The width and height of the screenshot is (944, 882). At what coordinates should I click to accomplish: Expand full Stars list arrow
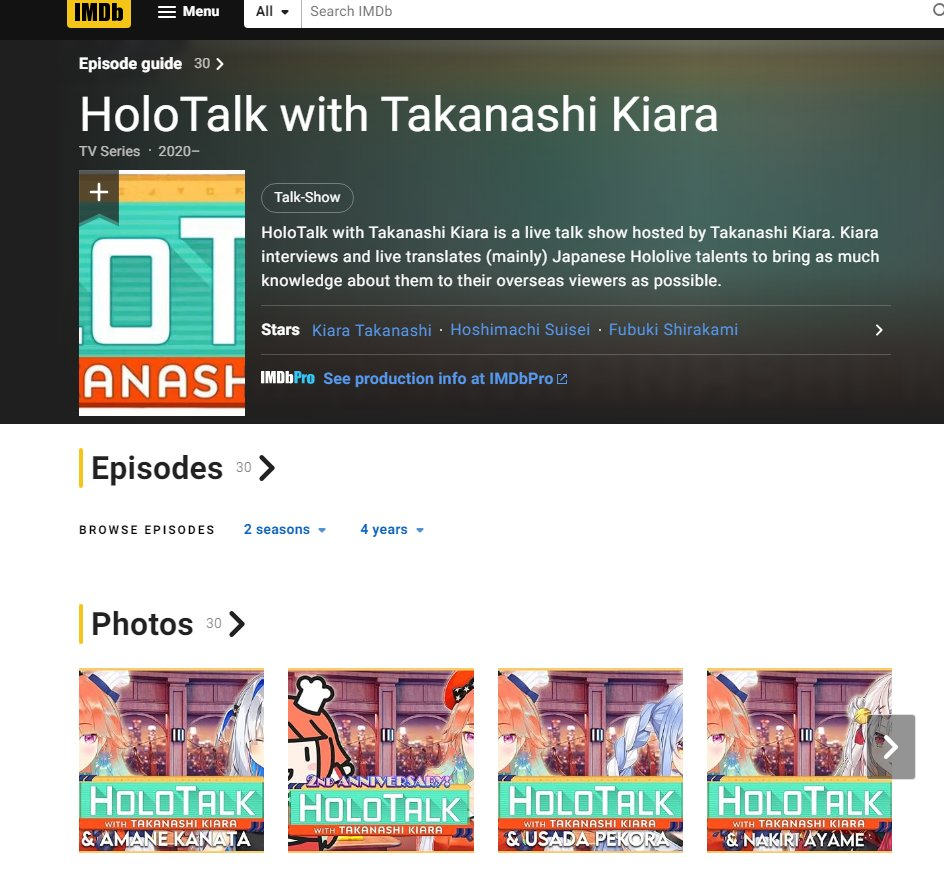tap(879, 330)
